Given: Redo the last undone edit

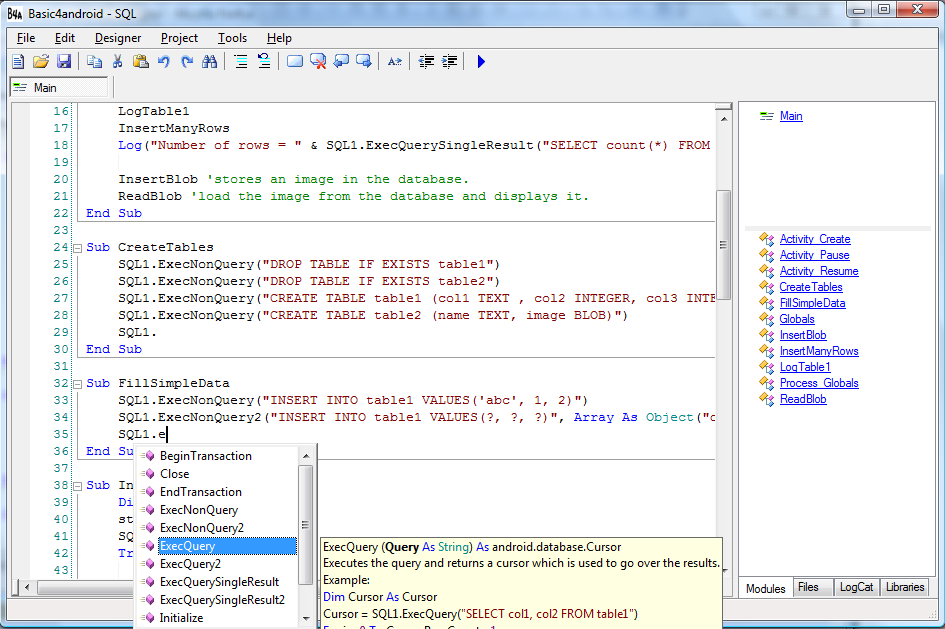Looking at the screenshot, I should [187, 61].
